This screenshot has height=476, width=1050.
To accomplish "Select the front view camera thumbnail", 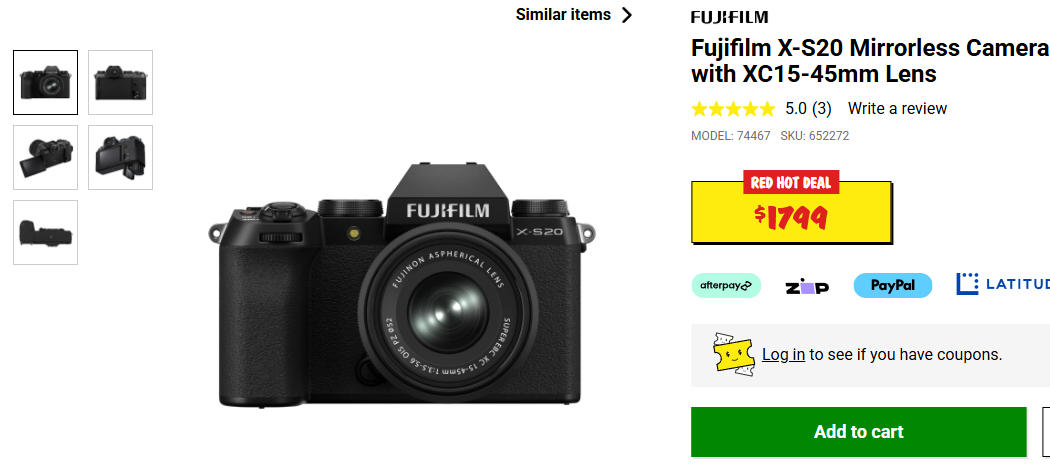I will [46, 82].
